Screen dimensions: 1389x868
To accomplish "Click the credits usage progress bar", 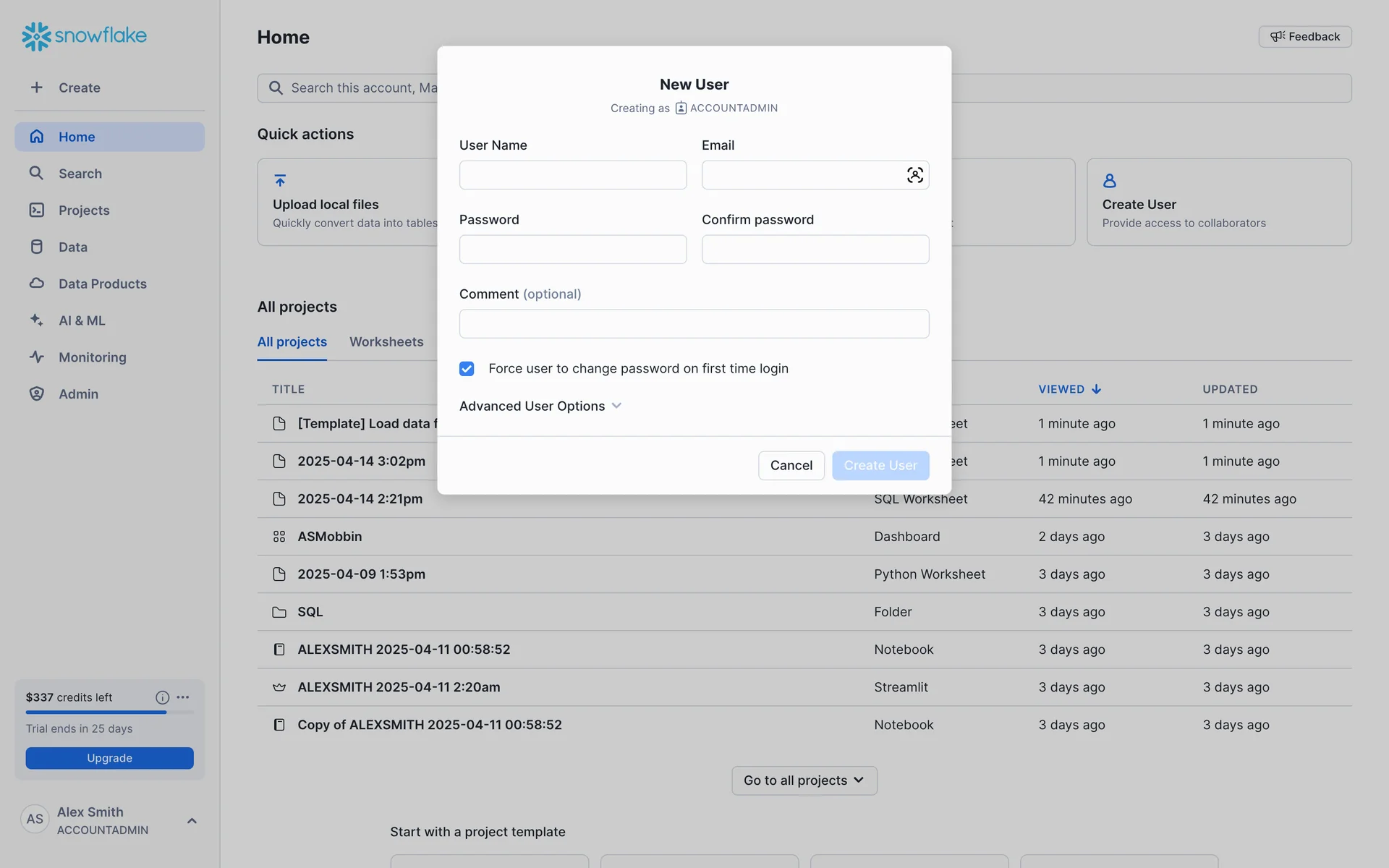I will tap(109, 712).
